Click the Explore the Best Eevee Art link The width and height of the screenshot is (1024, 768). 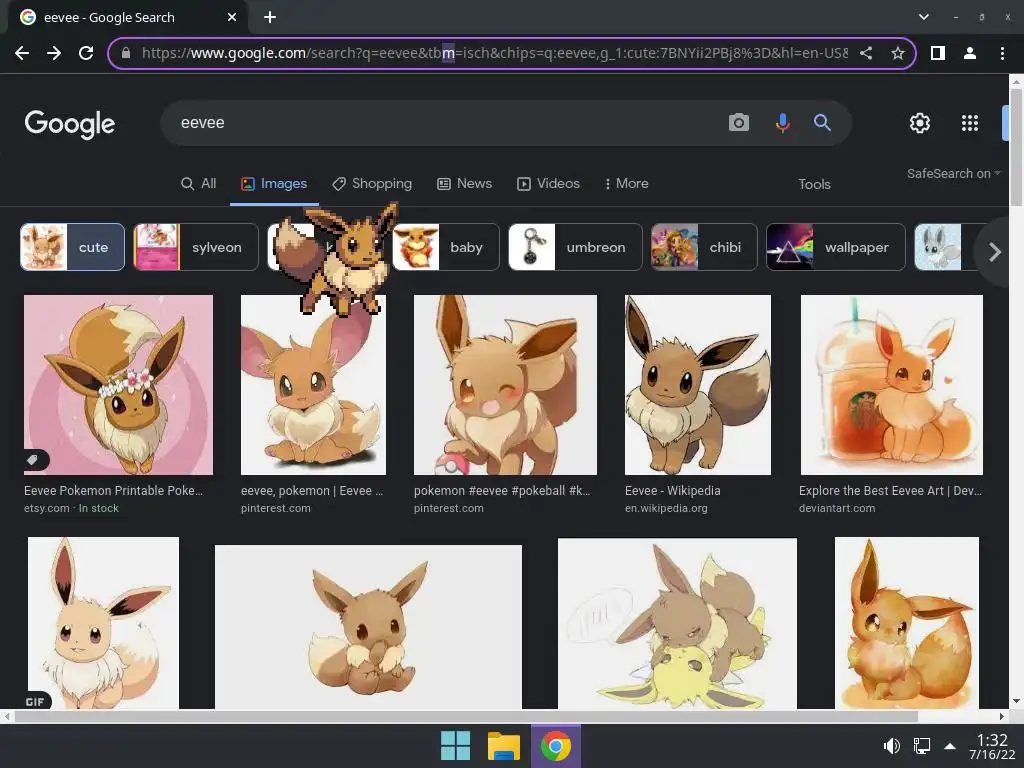tap(890, 490)
